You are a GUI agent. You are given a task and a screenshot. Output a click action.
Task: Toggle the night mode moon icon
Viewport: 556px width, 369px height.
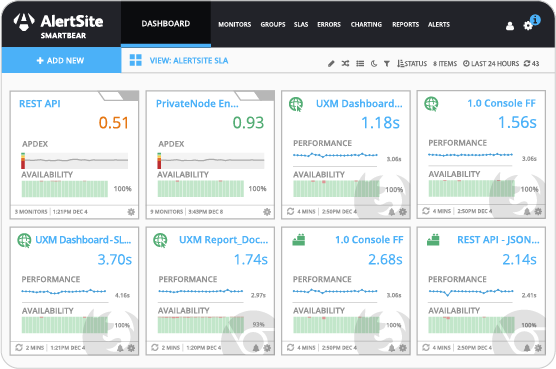374,64
